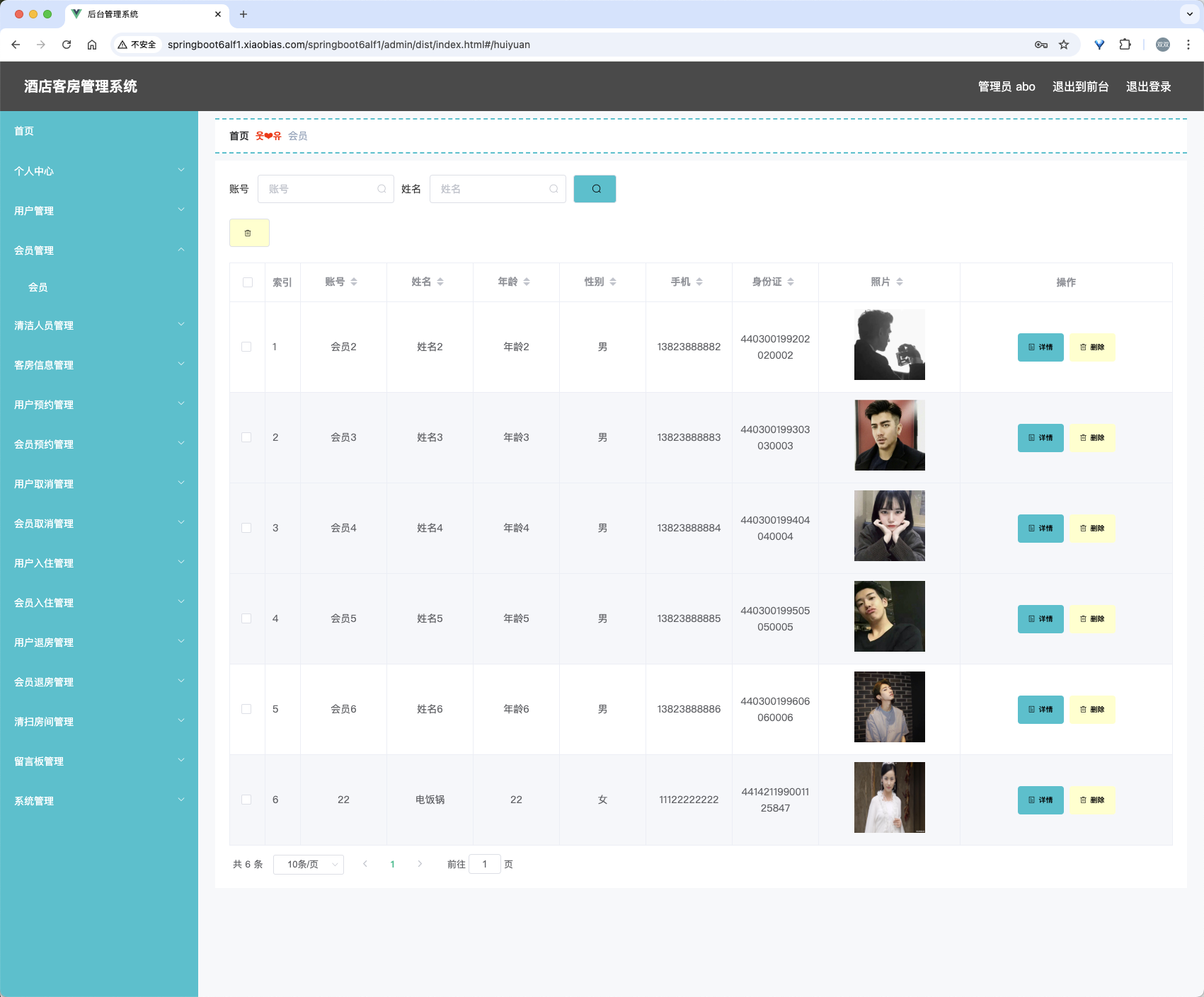Expand 系统管理 sidebar menu
This screenshot has height=997, width=1204.
[99, 801]
